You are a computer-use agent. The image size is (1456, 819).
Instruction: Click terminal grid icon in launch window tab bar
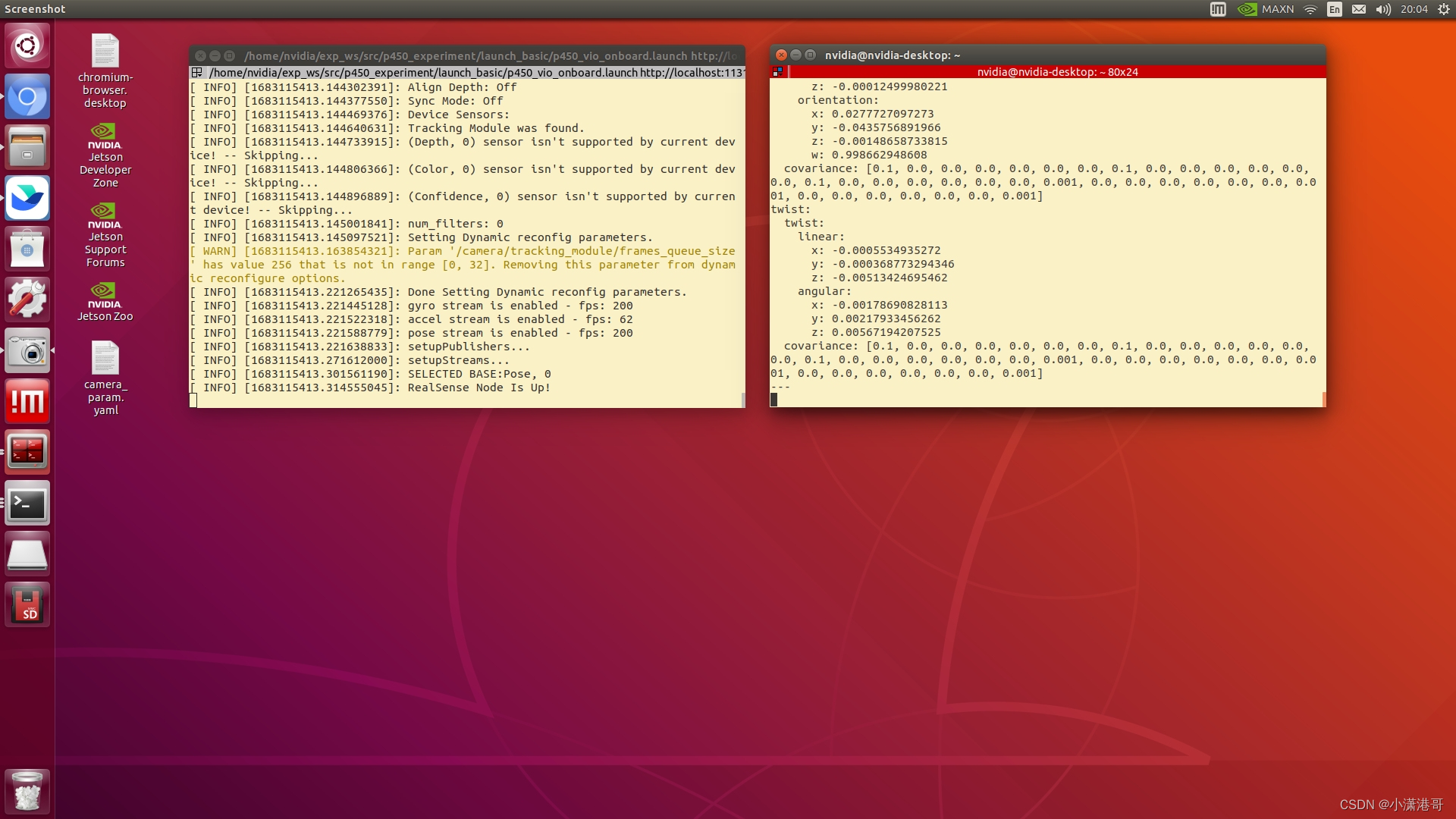click(197, 73)
